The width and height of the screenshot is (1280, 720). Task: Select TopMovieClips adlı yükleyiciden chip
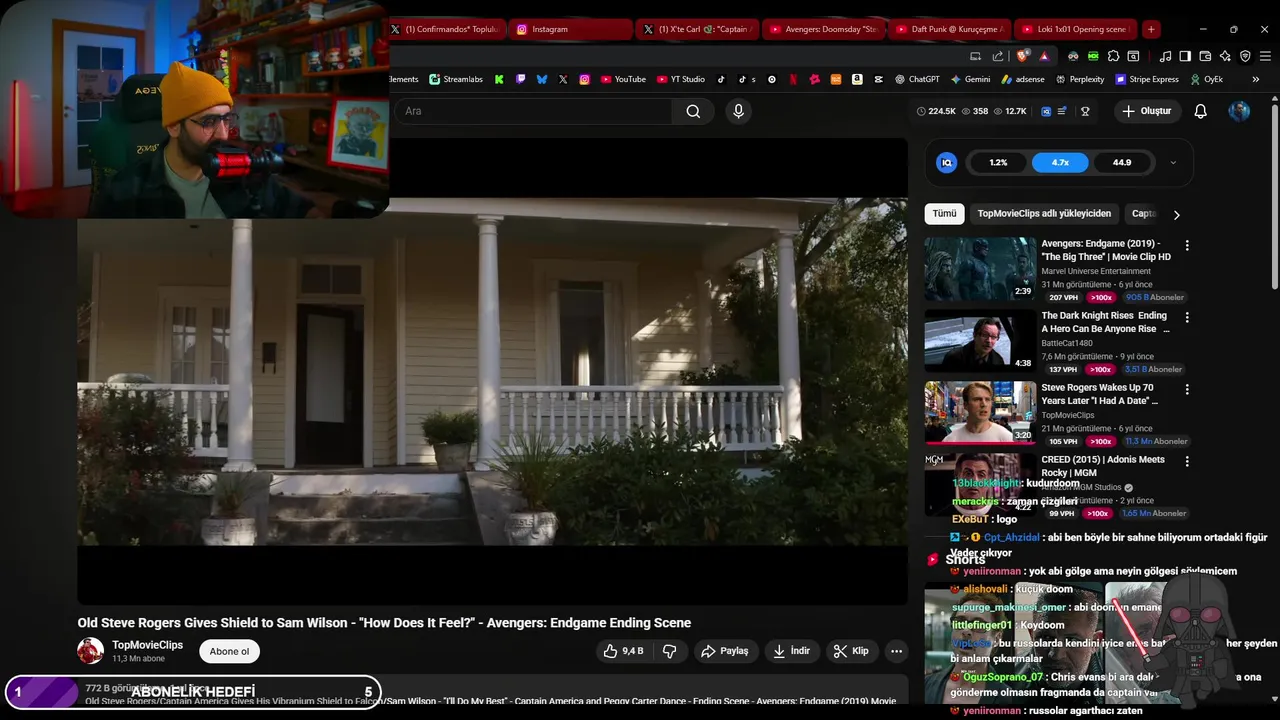1044,213
